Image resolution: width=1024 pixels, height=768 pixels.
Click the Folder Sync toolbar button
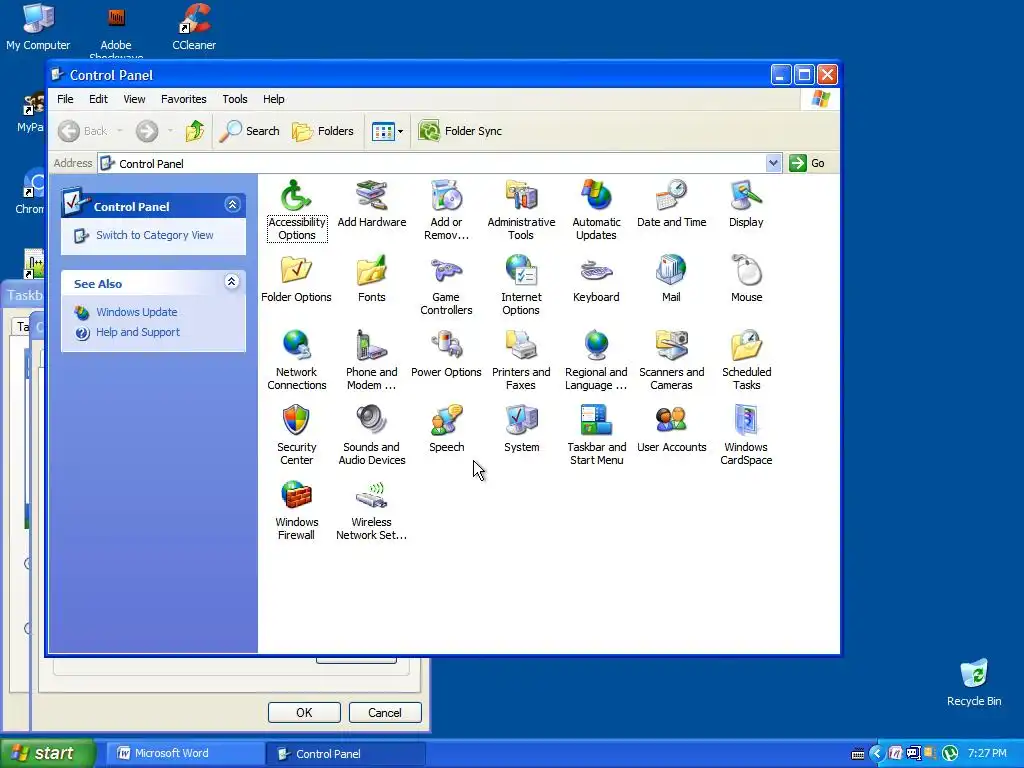tap(460, 131)
